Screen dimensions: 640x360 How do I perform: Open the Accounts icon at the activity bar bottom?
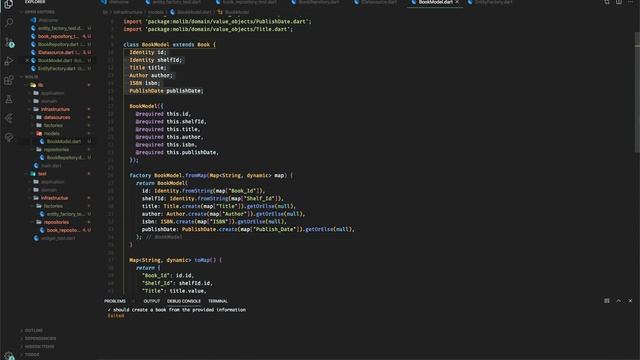(x=9, y=356)
